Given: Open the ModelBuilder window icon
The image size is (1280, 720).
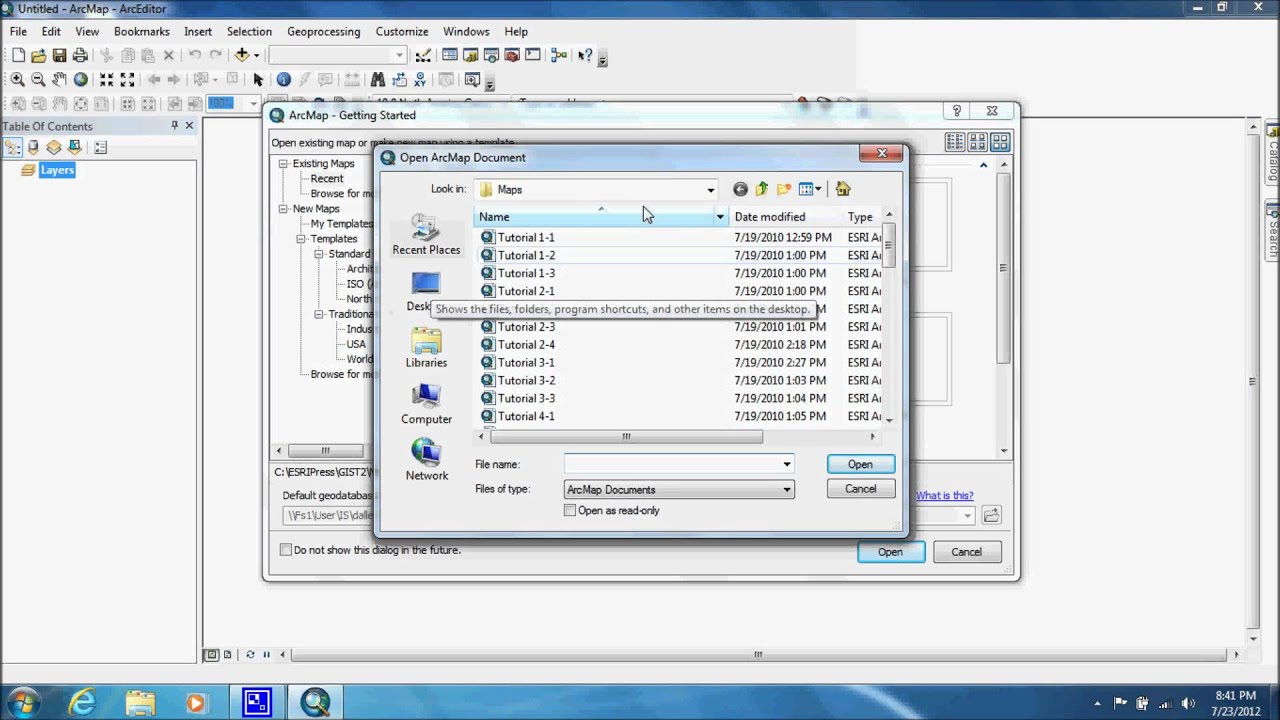Looking at the screenshot, I should pos(559,55).
